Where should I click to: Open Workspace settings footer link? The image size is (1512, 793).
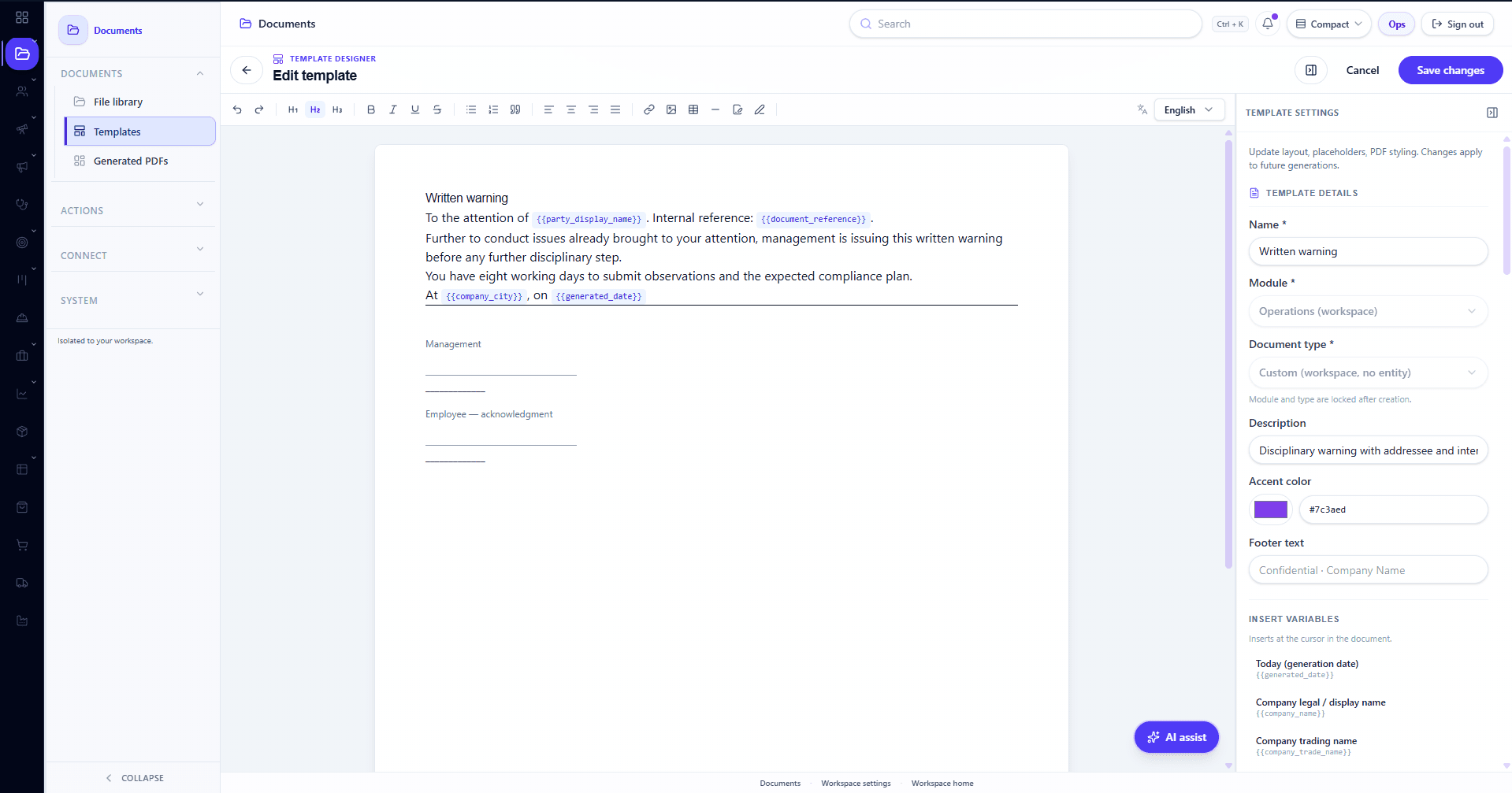(x=856, y=783)
